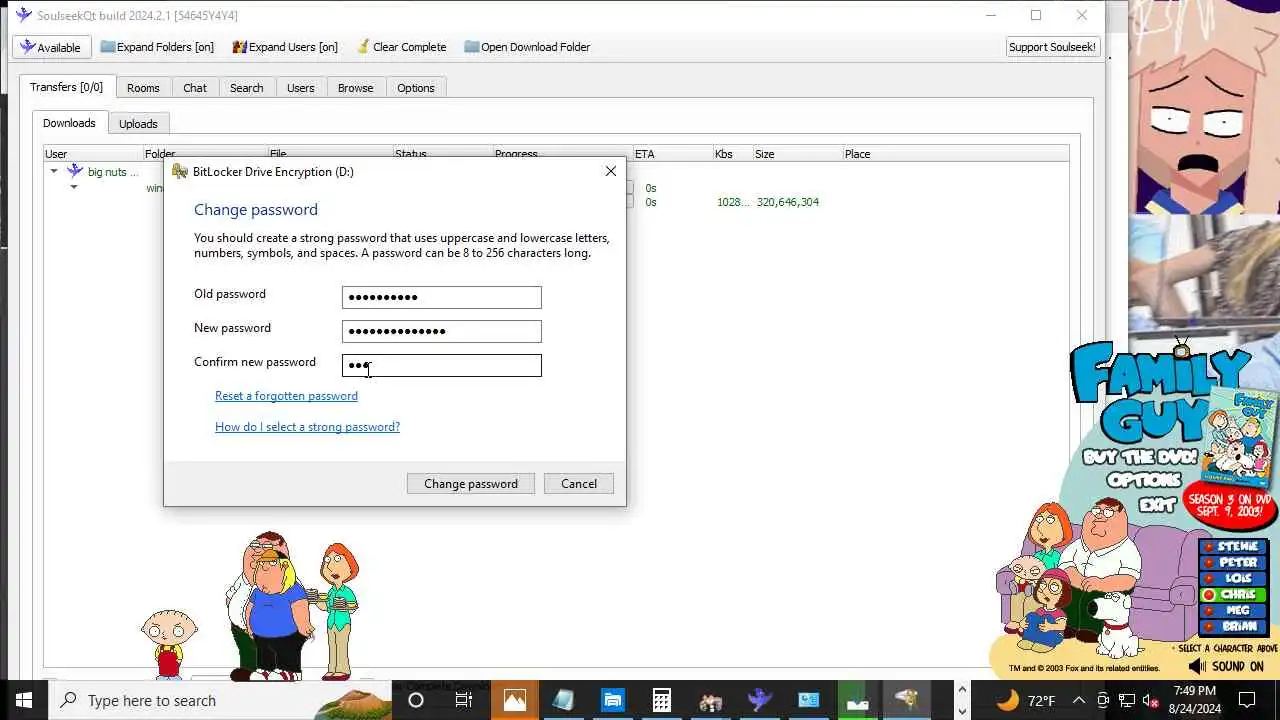Select Stewie in the character list

[1233, 547]
